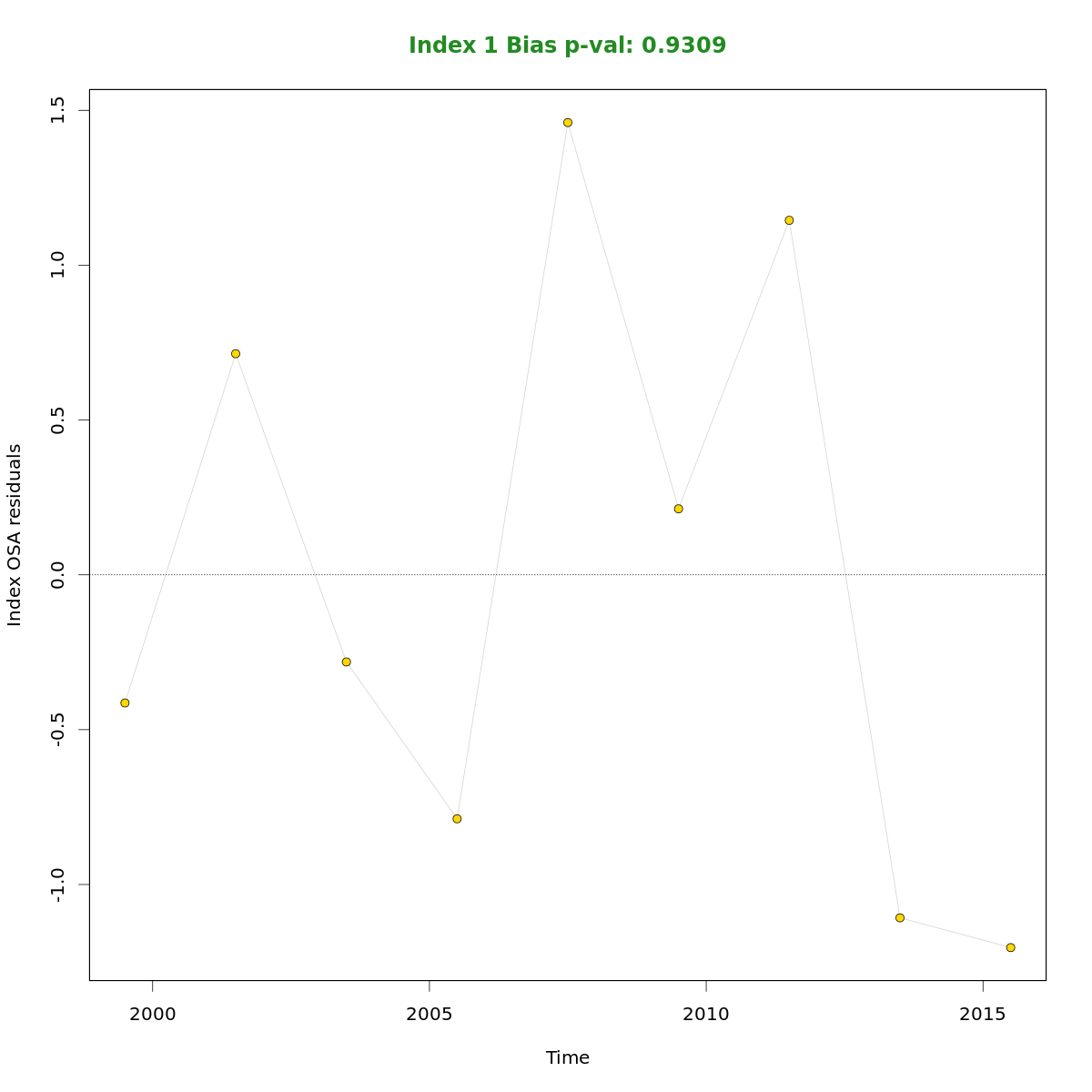This screenshot has width=1092, height=1092.
Task: Click the x-axis tick label 2005
Action: (x=430, y=1015)
